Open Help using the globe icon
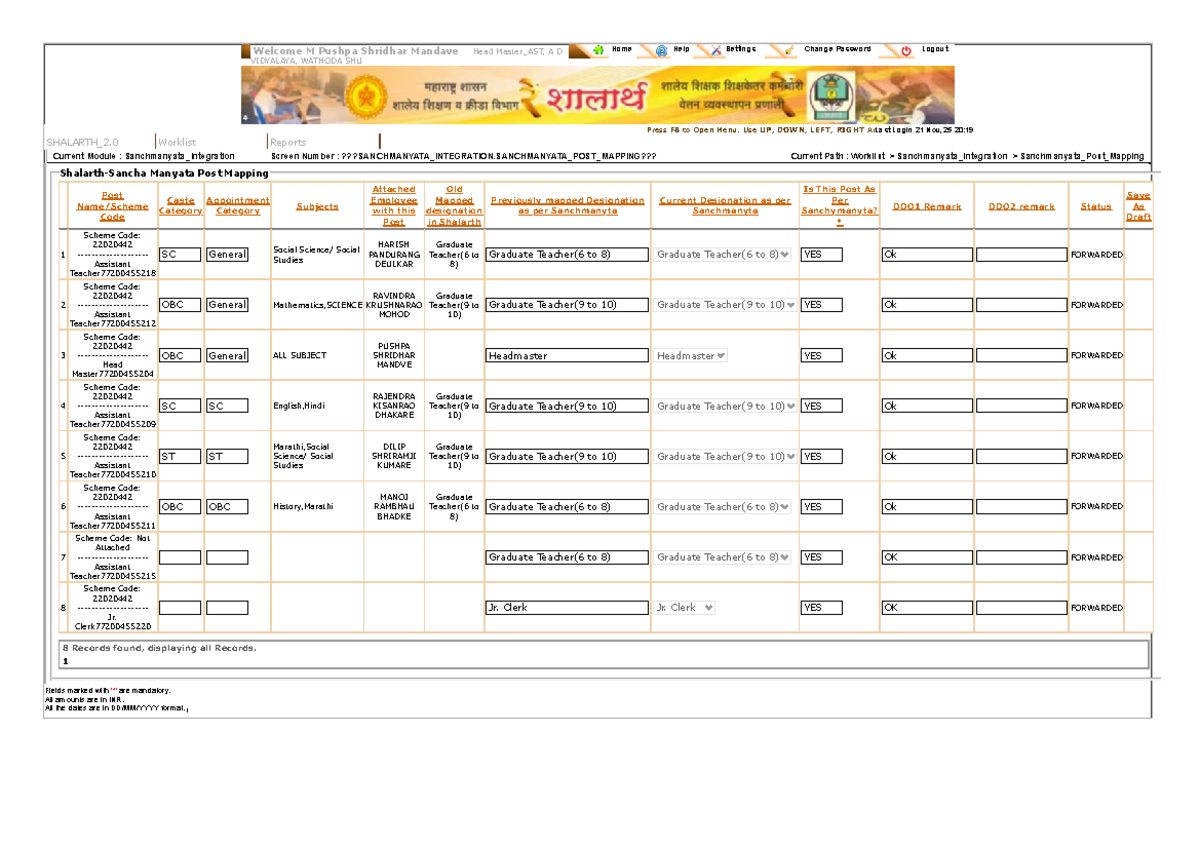Image resolution: width=1200 pixels, height=848 pixels. pyautogui.click(x=661, y=48)
